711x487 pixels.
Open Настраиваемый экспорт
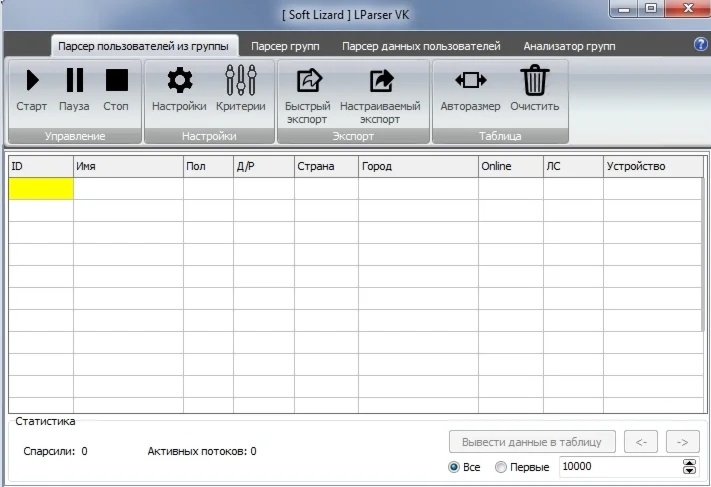click(x=380, y=81)
